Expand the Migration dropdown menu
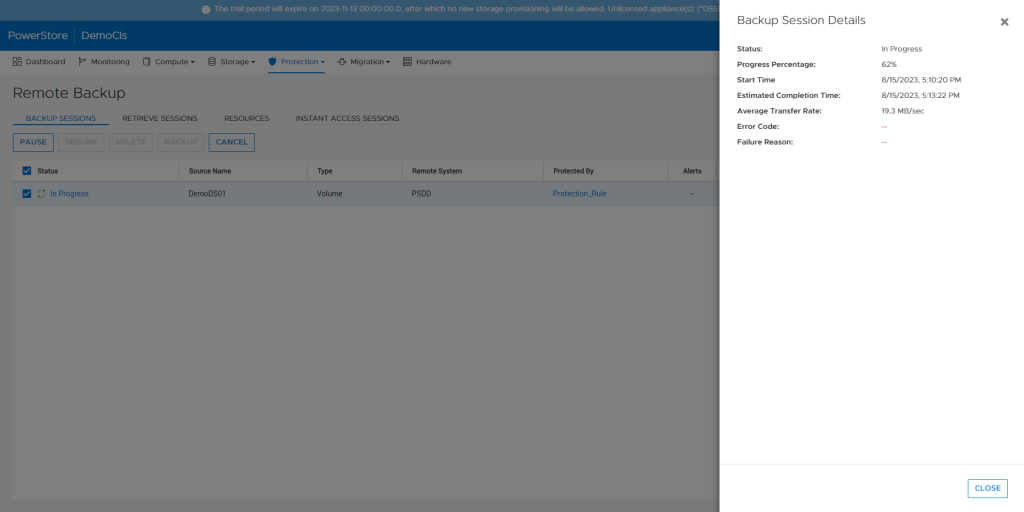Image resolution: width=1024 pixels, height=512 pixels. (388, 62)
